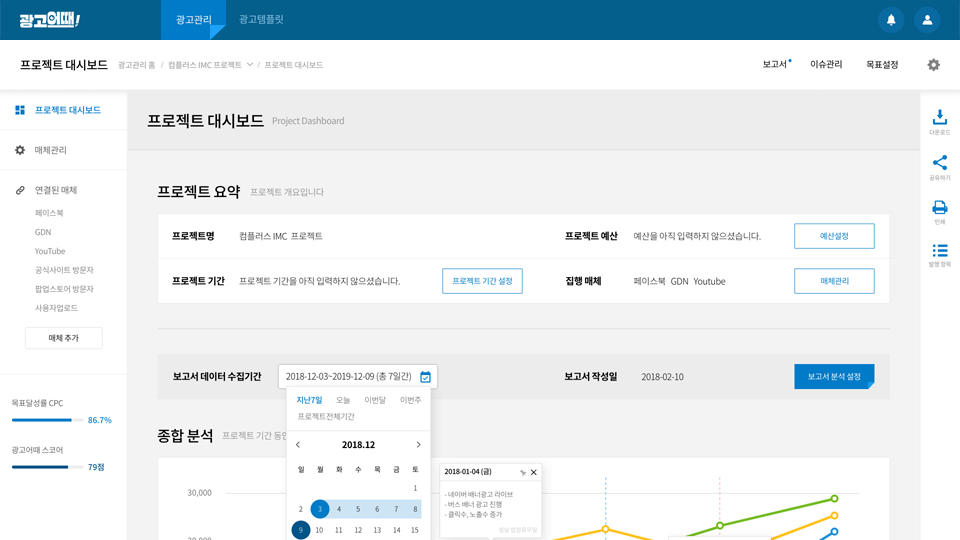This screenshot has height=540, width=960.
Task: Select day 1 in the calendar
Action: point(415,488)
